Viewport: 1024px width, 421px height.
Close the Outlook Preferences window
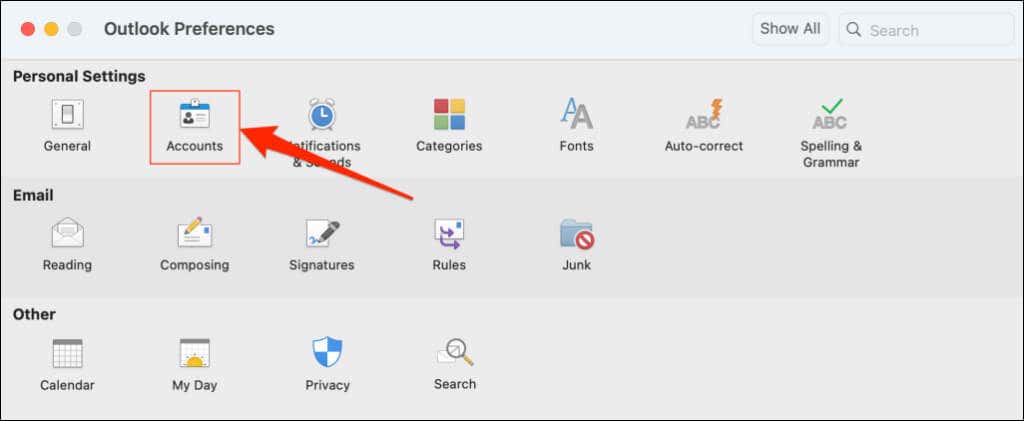coord(27,29)
